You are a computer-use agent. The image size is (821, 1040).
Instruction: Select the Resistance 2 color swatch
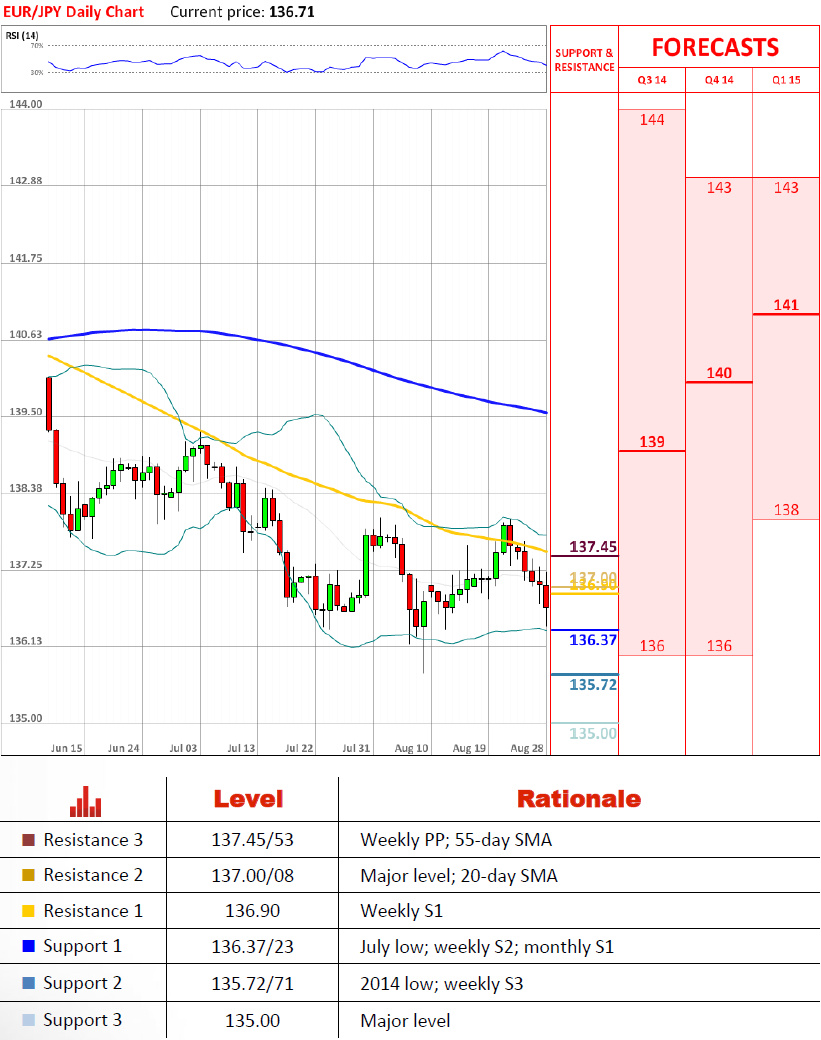click(29, 875)
